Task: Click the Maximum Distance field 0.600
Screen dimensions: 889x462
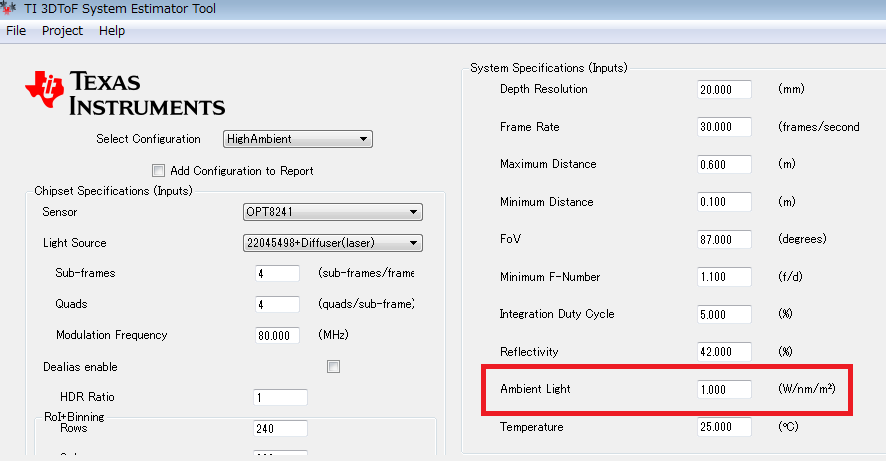Action: pyautogui.click(x=724, y=164)
